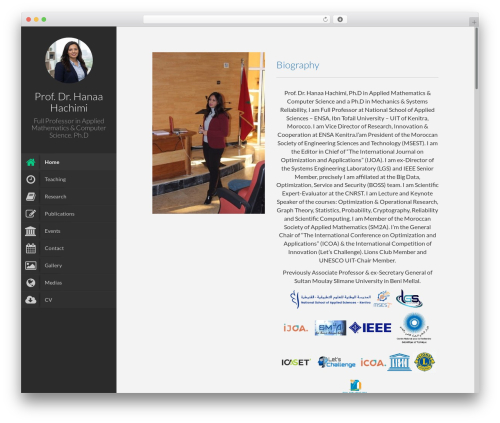The width and height of the screenshot is (500, 423).
Task: Click the LGS laboratory logo
Action: pyautogui.click(x=409, y=299)
